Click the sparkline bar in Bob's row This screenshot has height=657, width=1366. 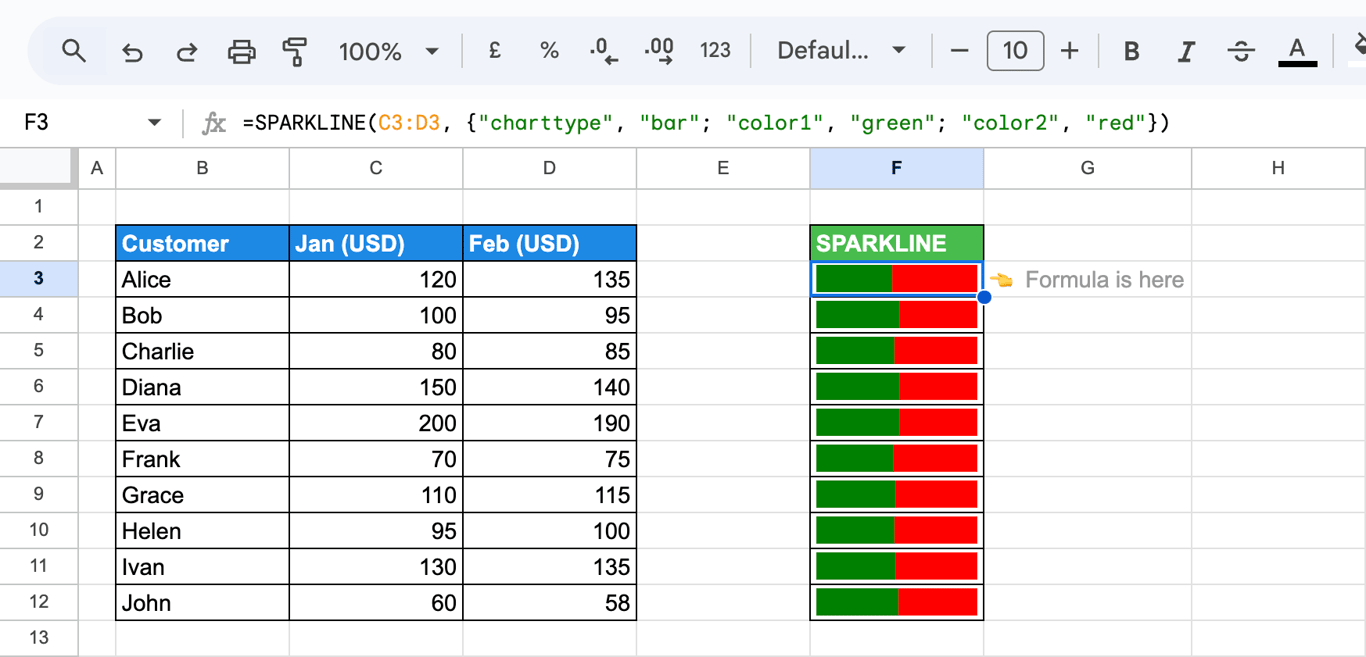pos(896,315)
